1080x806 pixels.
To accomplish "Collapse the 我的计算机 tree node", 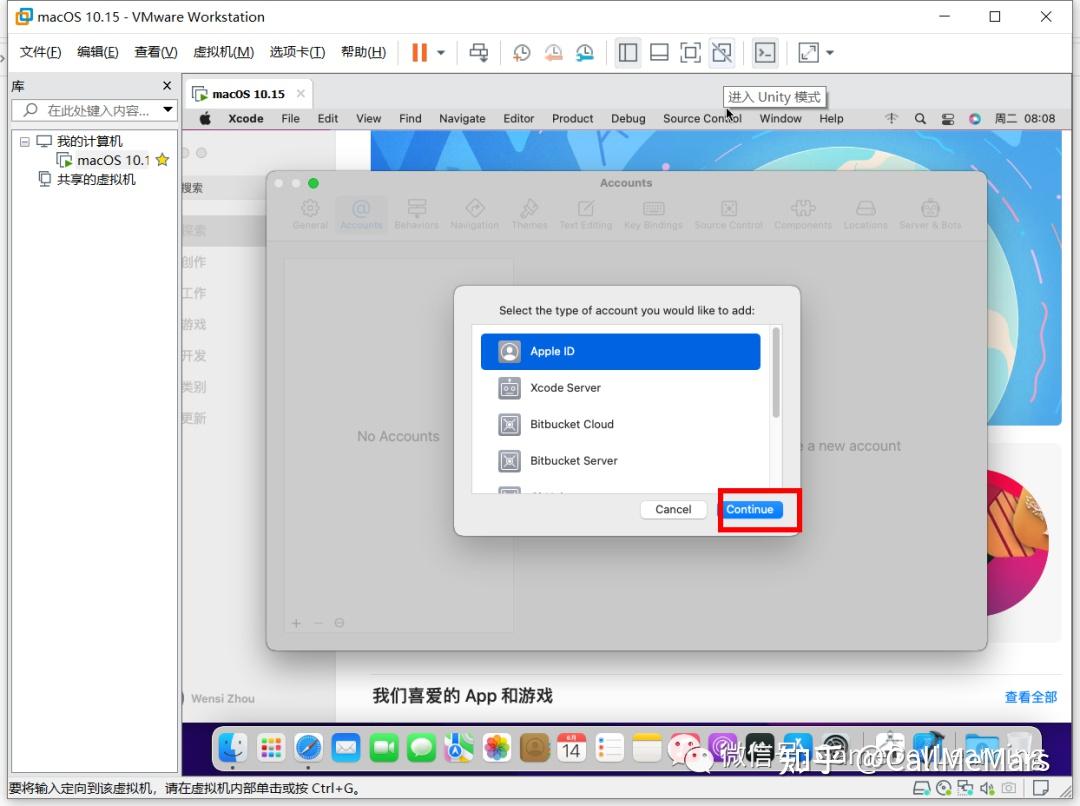I will tap(25, 141).
